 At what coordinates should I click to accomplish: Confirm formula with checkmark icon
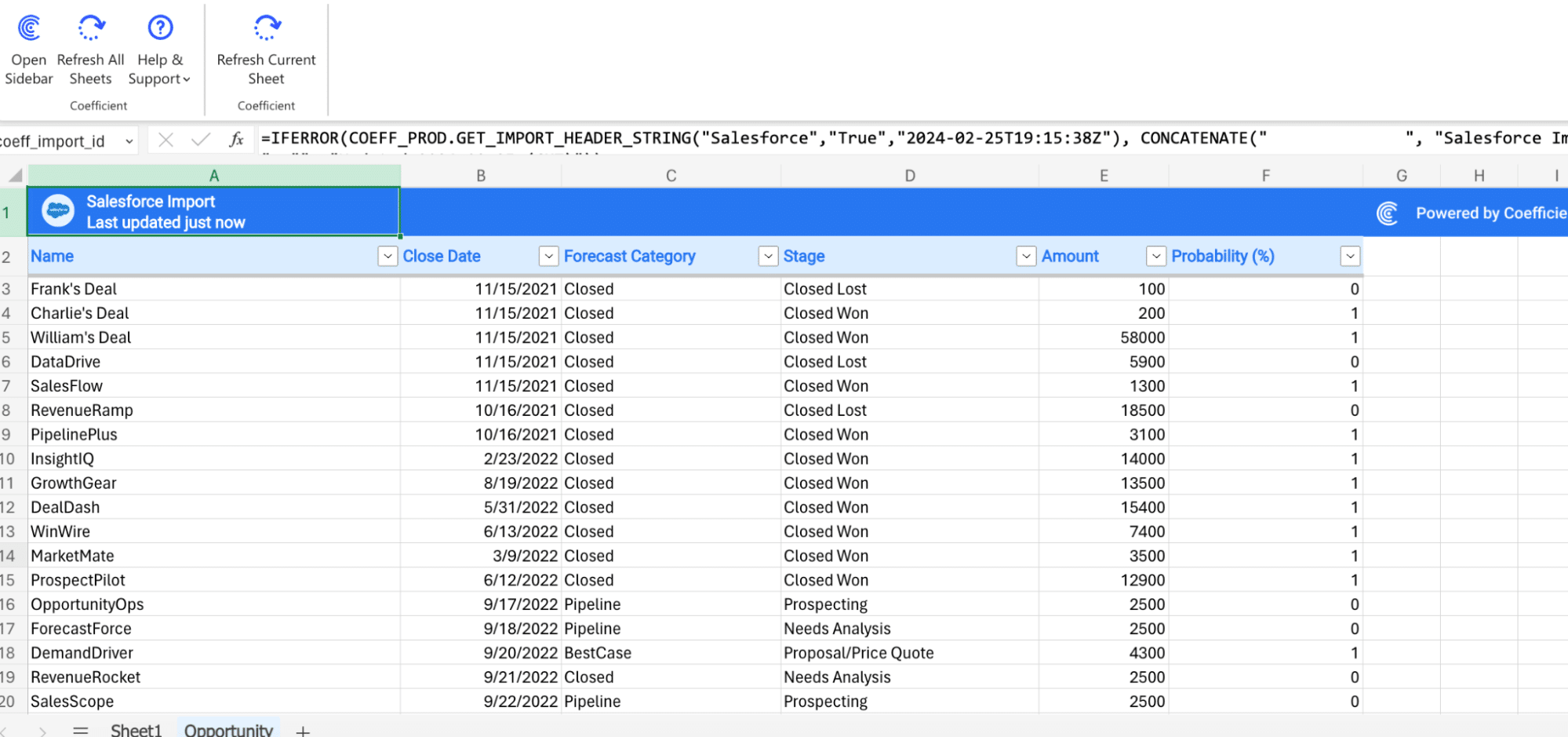(x=201, y=140)
